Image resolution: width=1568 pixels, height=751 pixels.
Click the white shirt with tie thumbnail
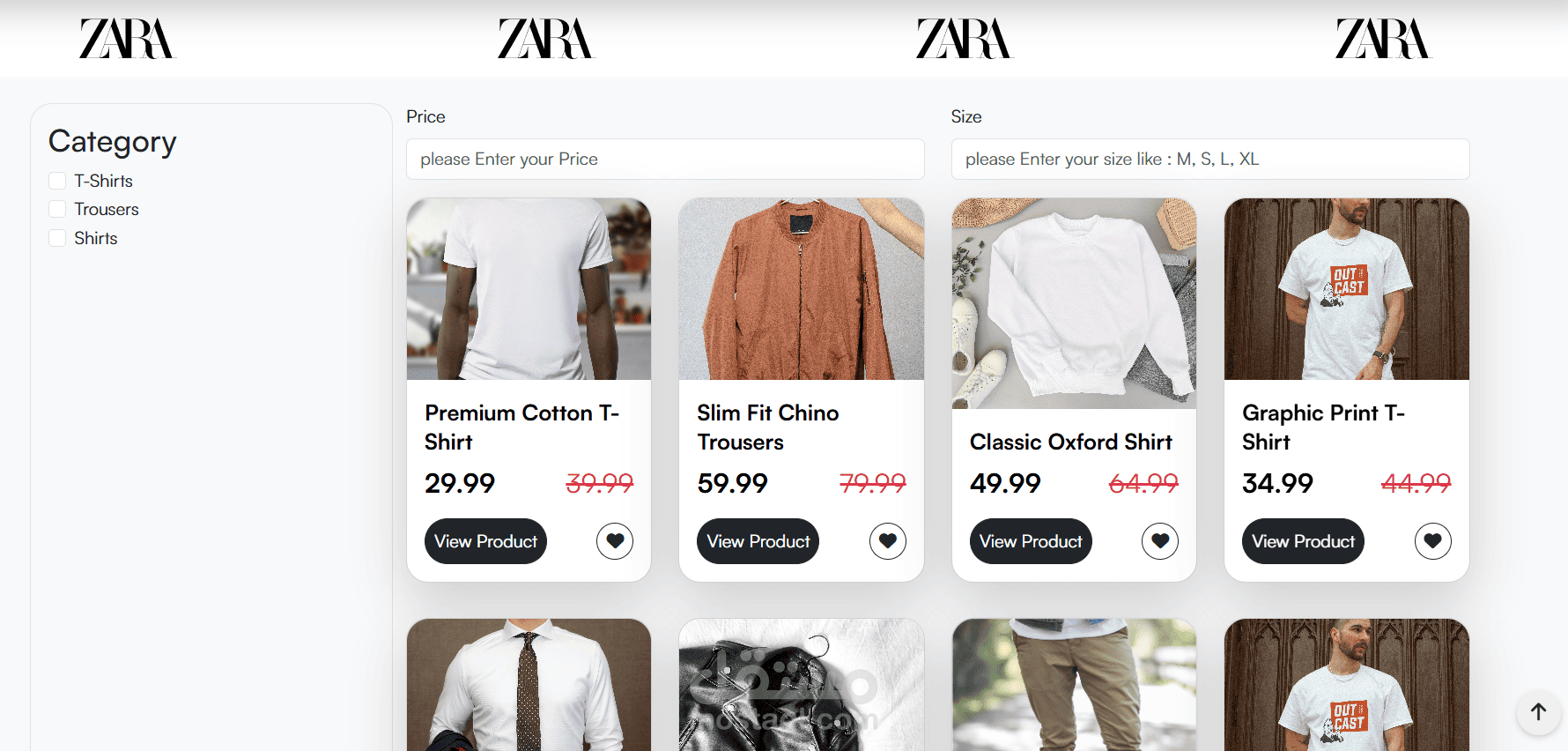click(x=529, y=685)
